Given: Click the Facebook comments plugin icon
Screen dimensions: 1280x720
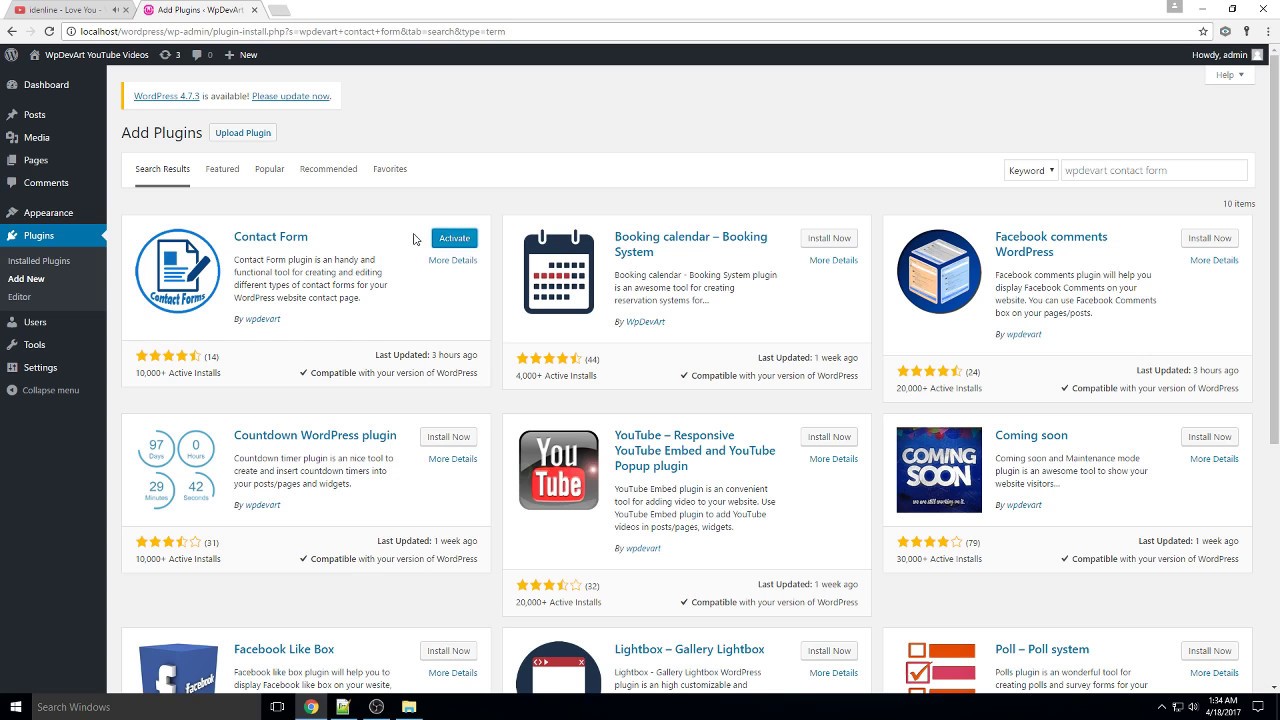Looking at the screenshot, I should tap(939, 271).
